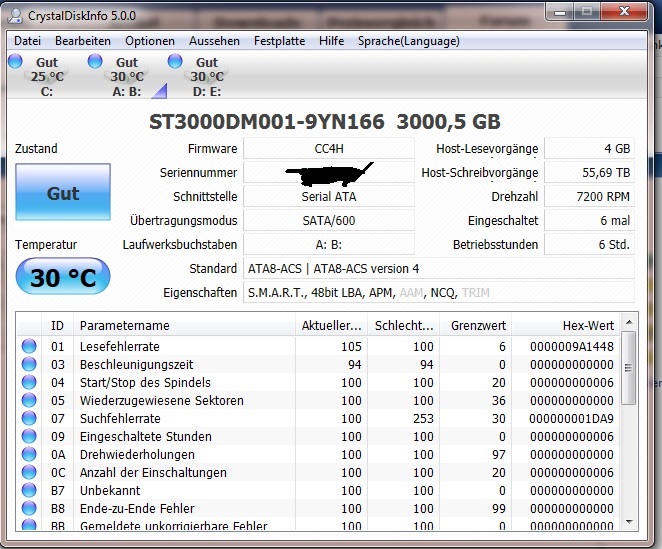Viewport: 662px width, 549px height.
Task: Click the Schnittstelle Serial ATA field
Action: [329, 196]
